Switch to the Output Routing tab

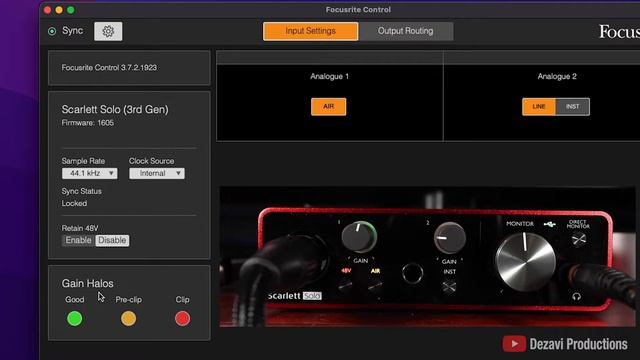[x=406, y=31]
